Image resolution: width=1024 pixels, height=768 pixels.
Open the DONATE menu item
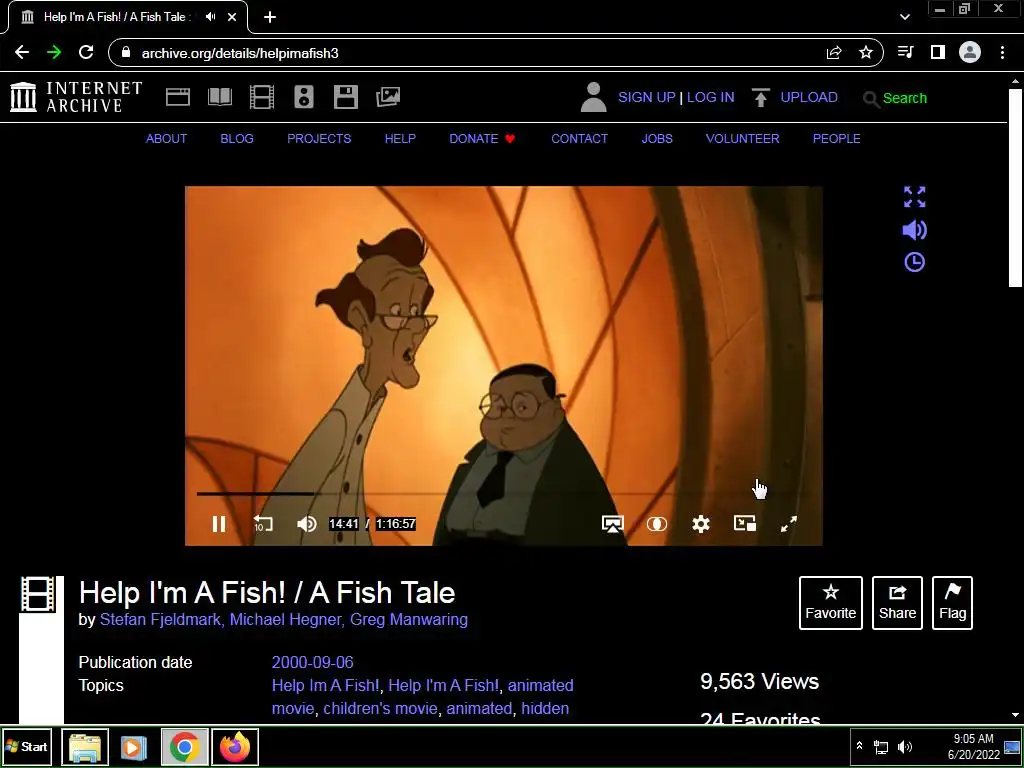pyautogui.click(x=482, y=138)
